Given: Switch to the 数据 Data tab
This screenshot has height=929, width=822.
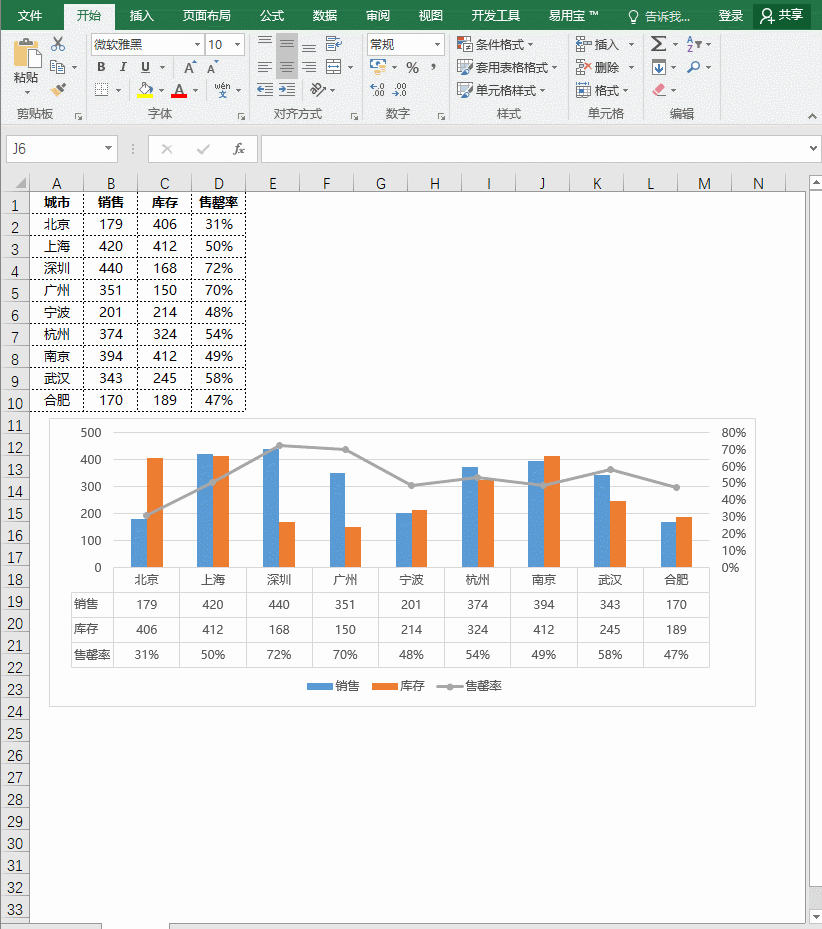Looking at the screenshot, I should 325,15.
